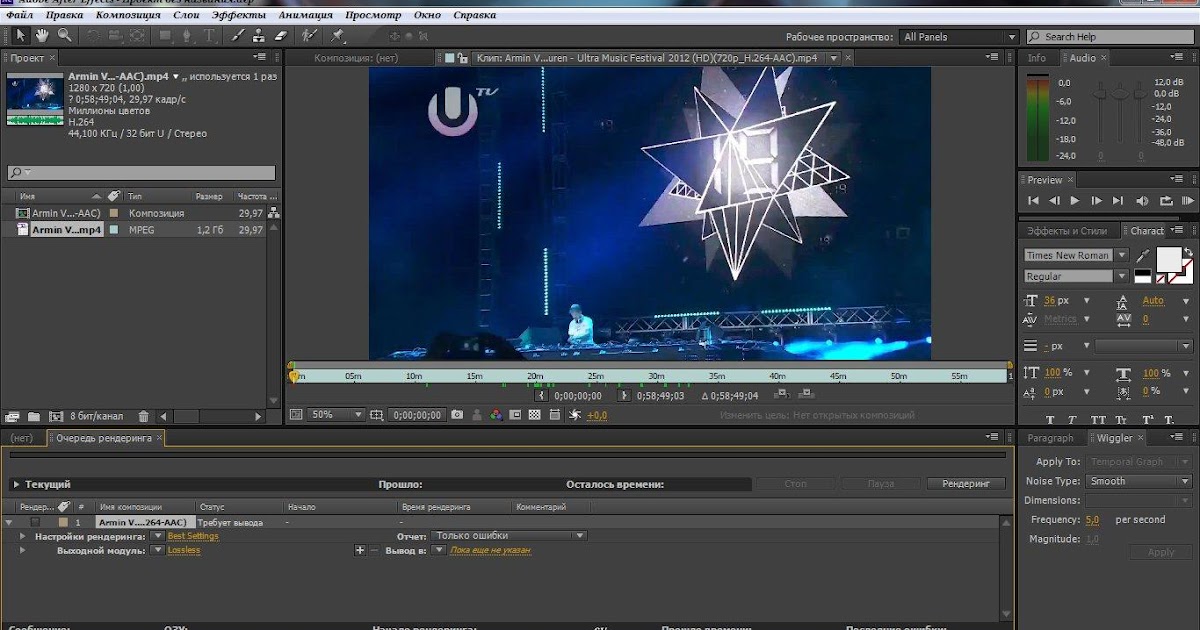1200x630 pixels.
Task: Click the 'Рендеринг' button
Action: click(965, 484)
